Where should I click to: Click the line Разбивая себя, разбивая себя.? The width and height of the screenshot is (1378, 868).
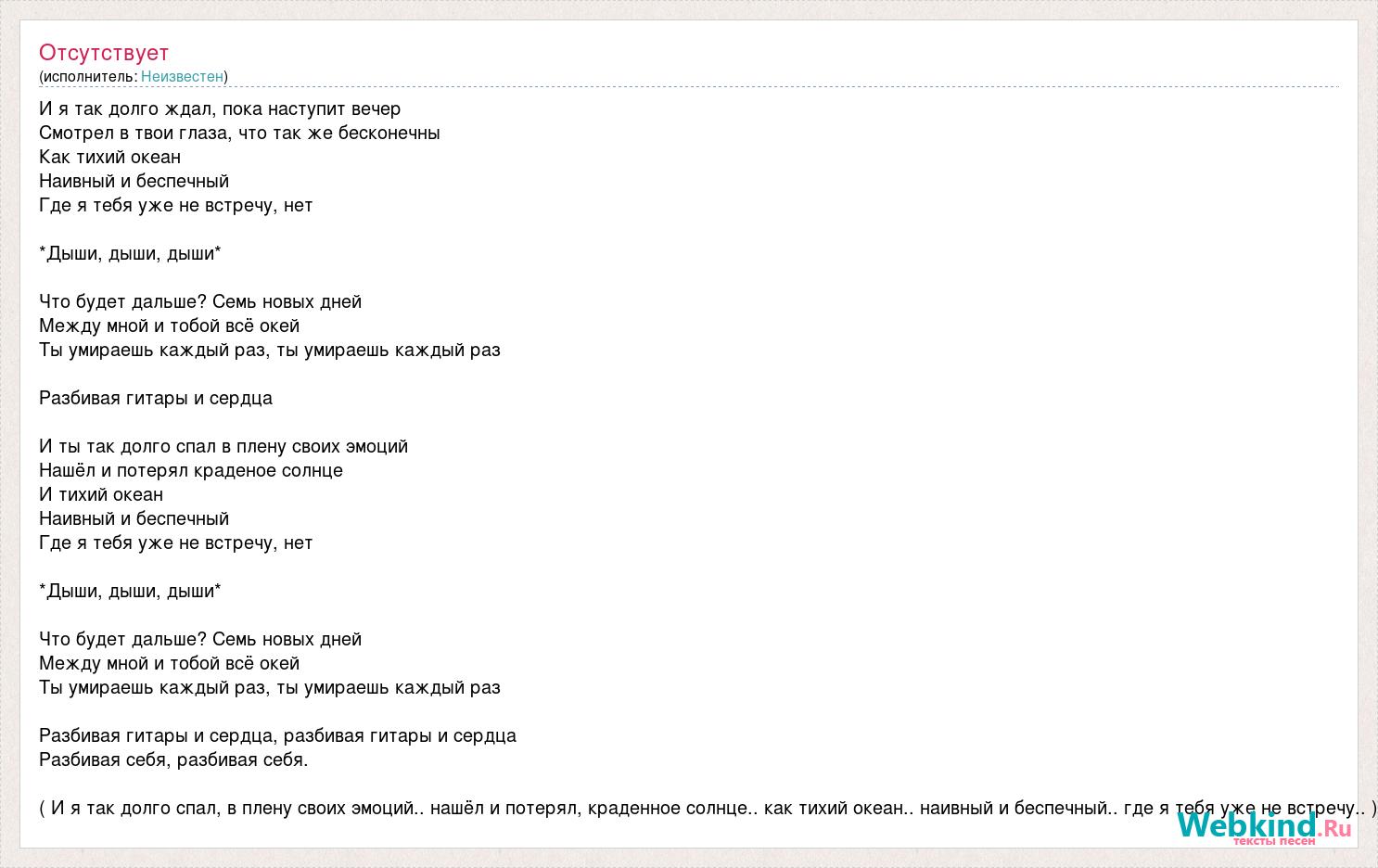tap(173, 759)
